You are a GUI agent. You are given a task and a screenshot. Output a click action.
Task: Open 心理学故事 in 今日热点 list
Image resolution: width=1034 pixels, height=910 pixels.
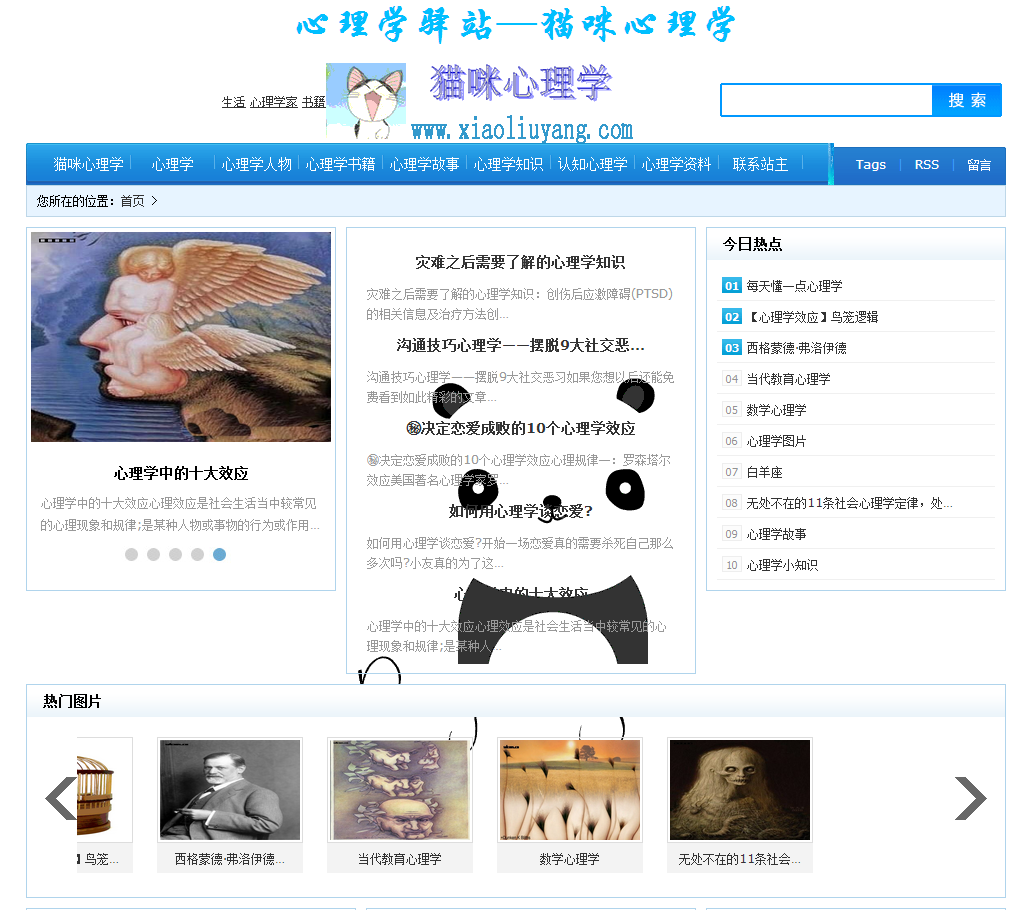coord(776,534)
